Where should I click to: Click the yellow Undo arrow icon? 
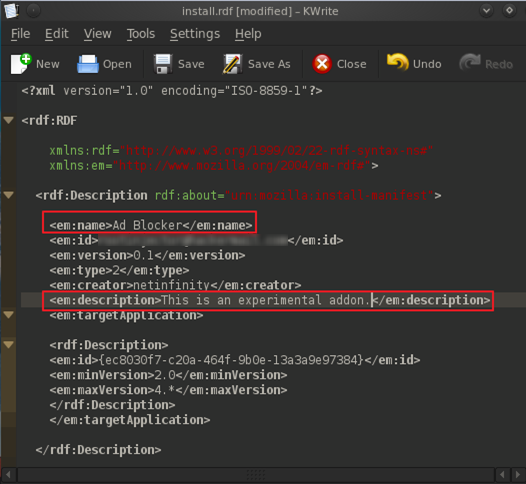coord(398,62)
